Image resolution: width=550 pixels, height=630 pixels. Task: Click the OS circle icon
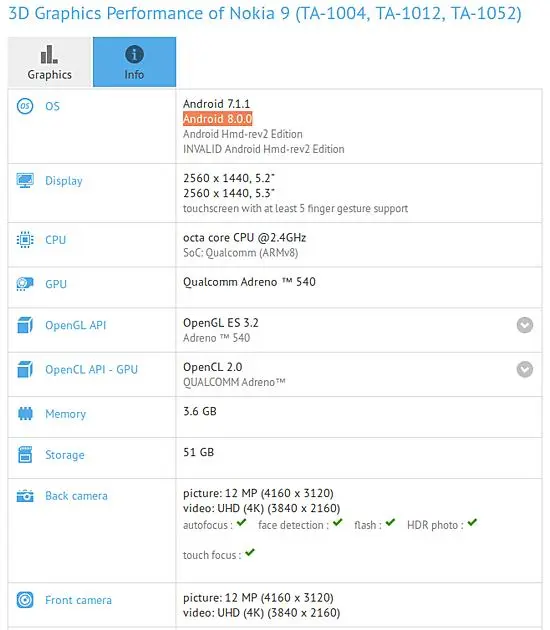click(25, 106)
